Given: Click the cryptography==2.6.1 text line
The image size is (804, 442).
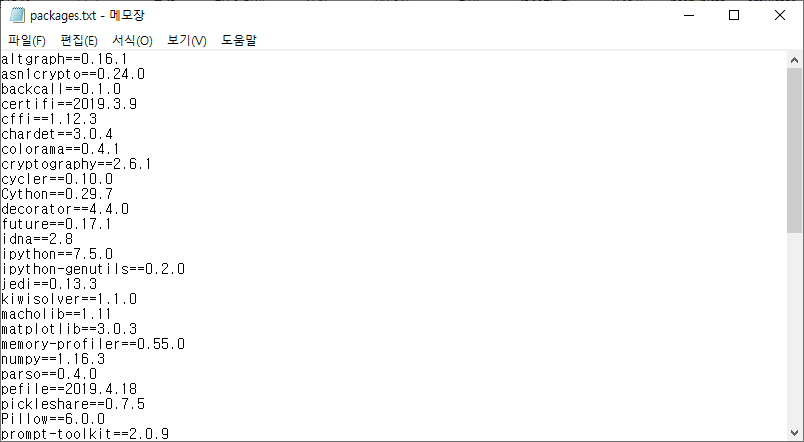Looking at the screenshot, I should [76, 164].
